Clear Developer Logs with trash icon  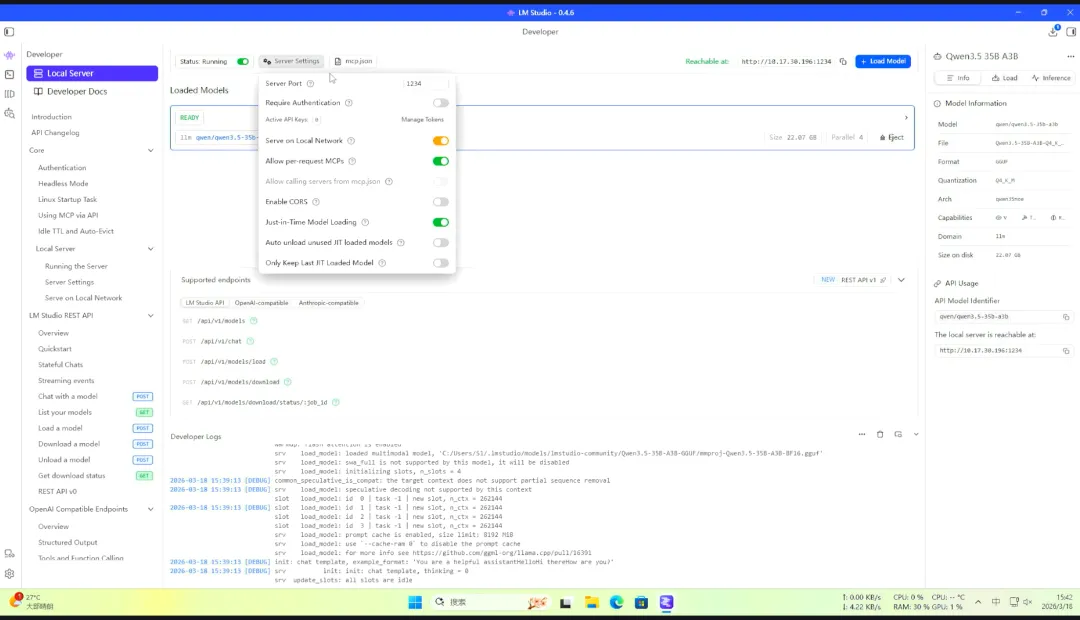pos(880,435)
